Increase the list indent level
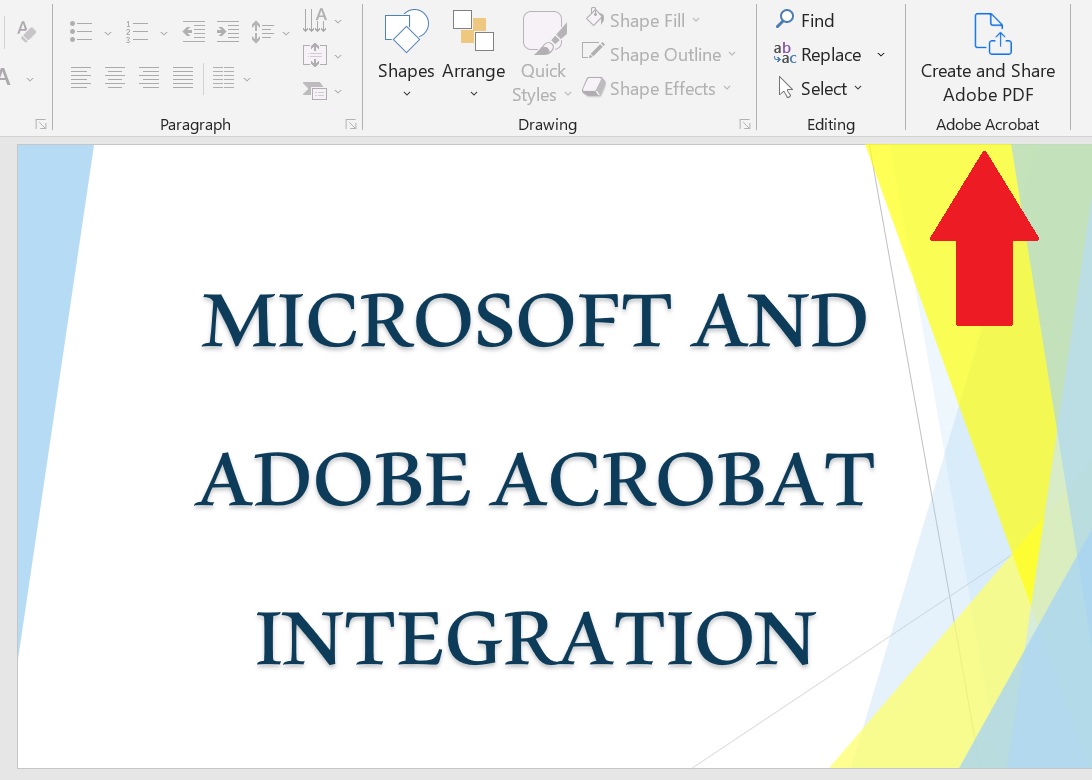1092x780 pixels. point(227,31)
